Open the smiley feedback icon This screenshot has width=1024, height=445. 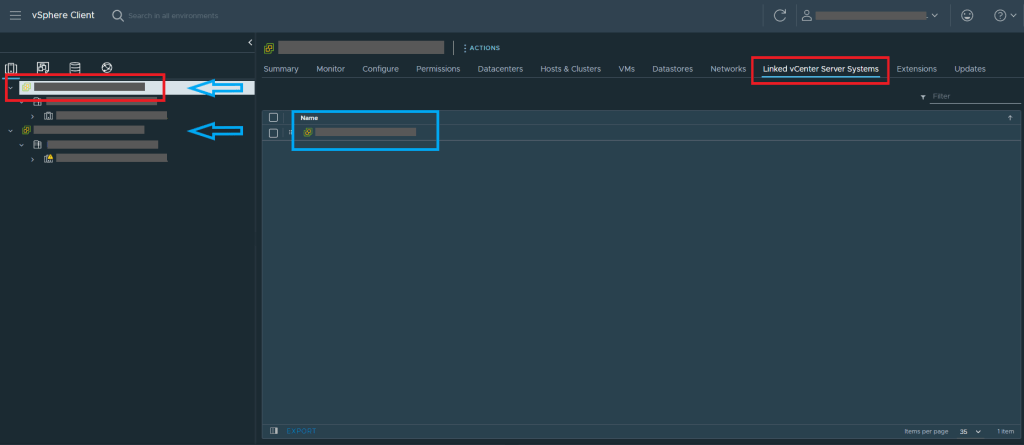pos(966,16)
